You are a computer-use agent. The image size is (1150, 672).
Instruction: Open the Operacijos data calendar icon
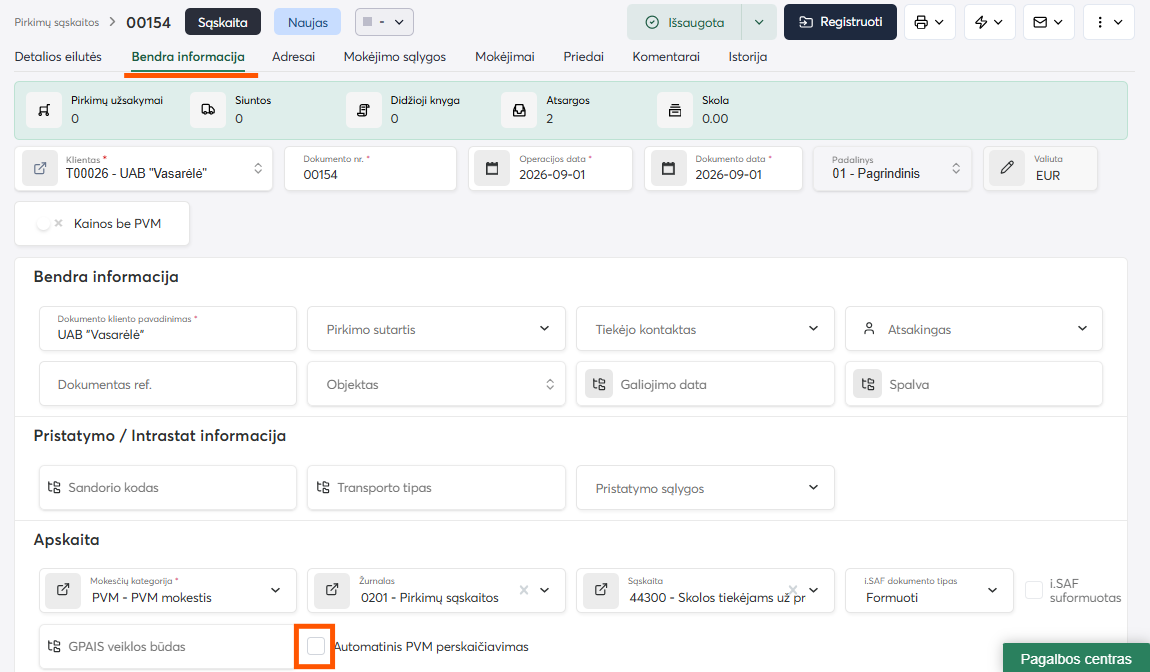[x=492, y=169]
